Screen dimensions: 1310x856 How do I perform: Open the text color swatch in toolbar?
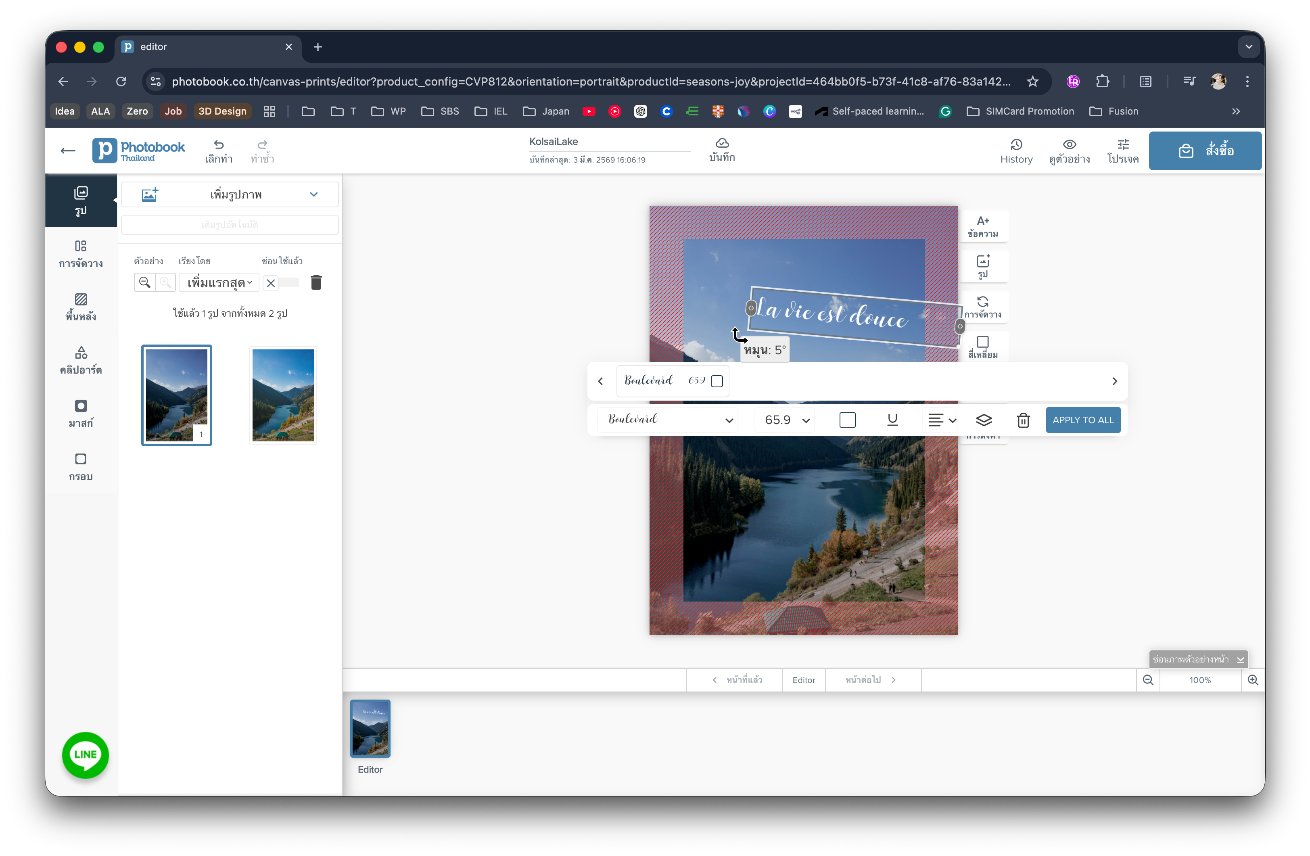click(847, 420)
